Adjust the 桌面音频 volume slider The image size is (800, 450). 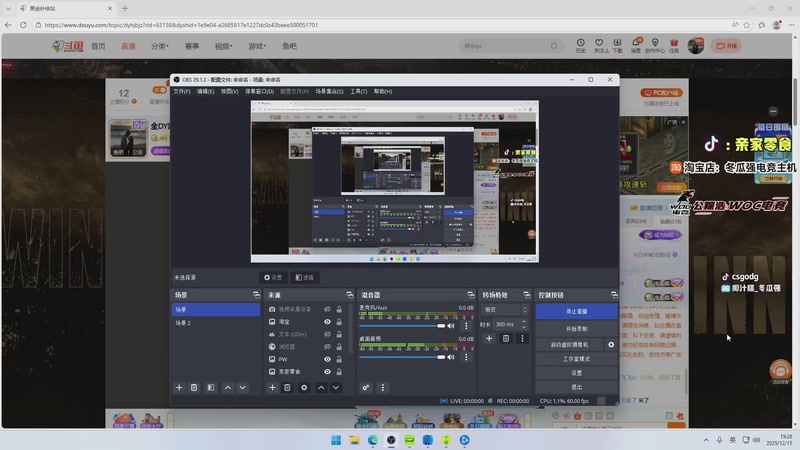click(x=400, y=356)
